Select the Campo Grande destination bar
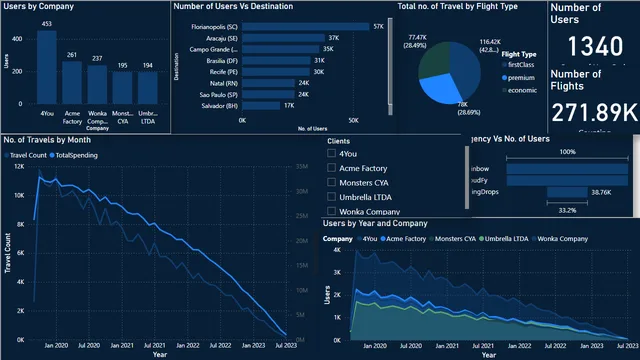This screenshot has height=360, width=640. coord(281,49)
